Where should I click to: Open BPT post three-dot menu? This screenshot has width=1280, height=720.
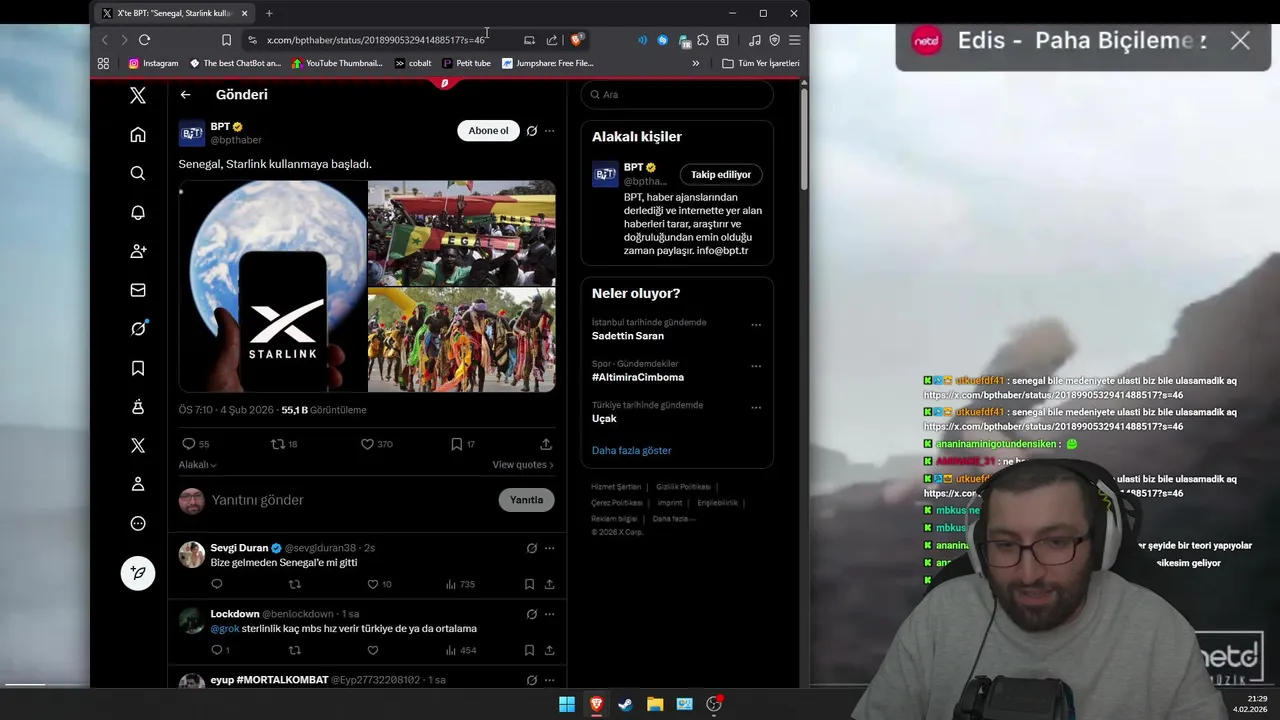[x=549, y=131]
